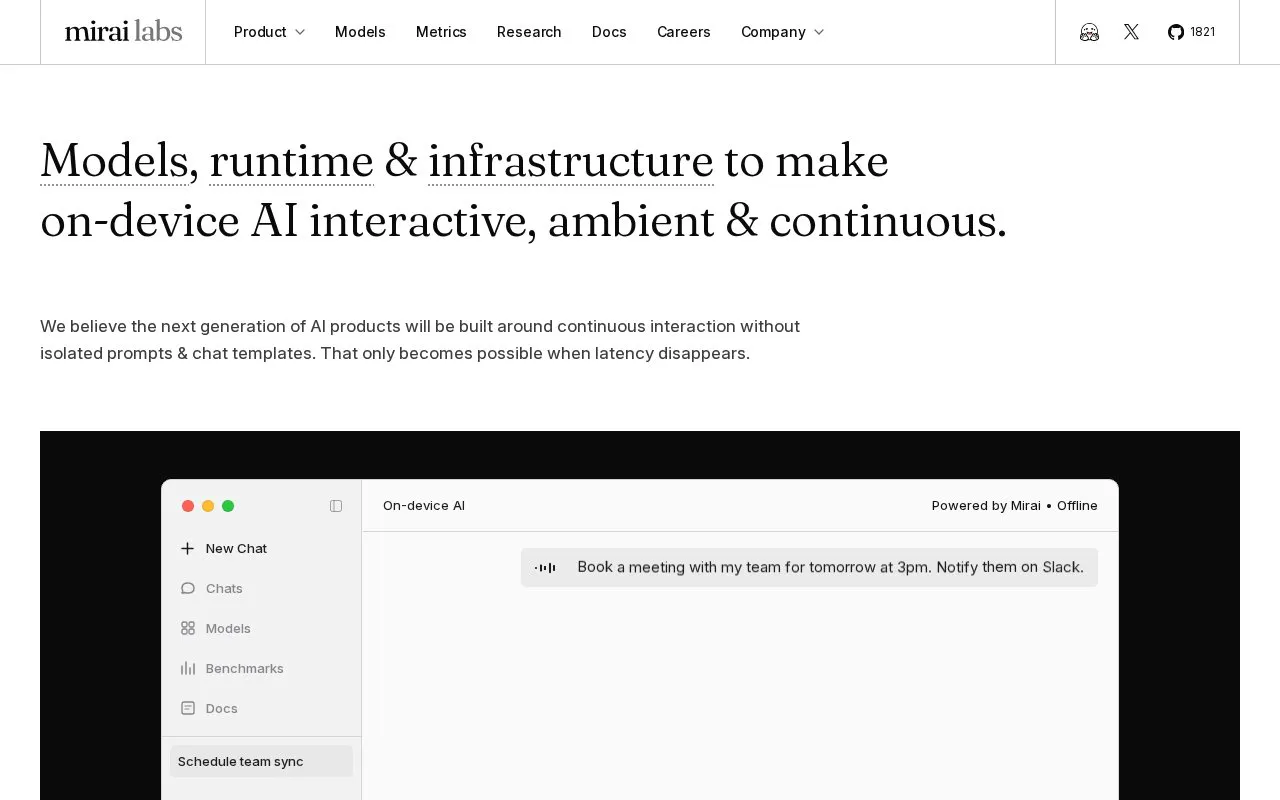Expand the Company dropdown menu
The width and height of the screenshot is (1280, 800).
coord(782,32)
